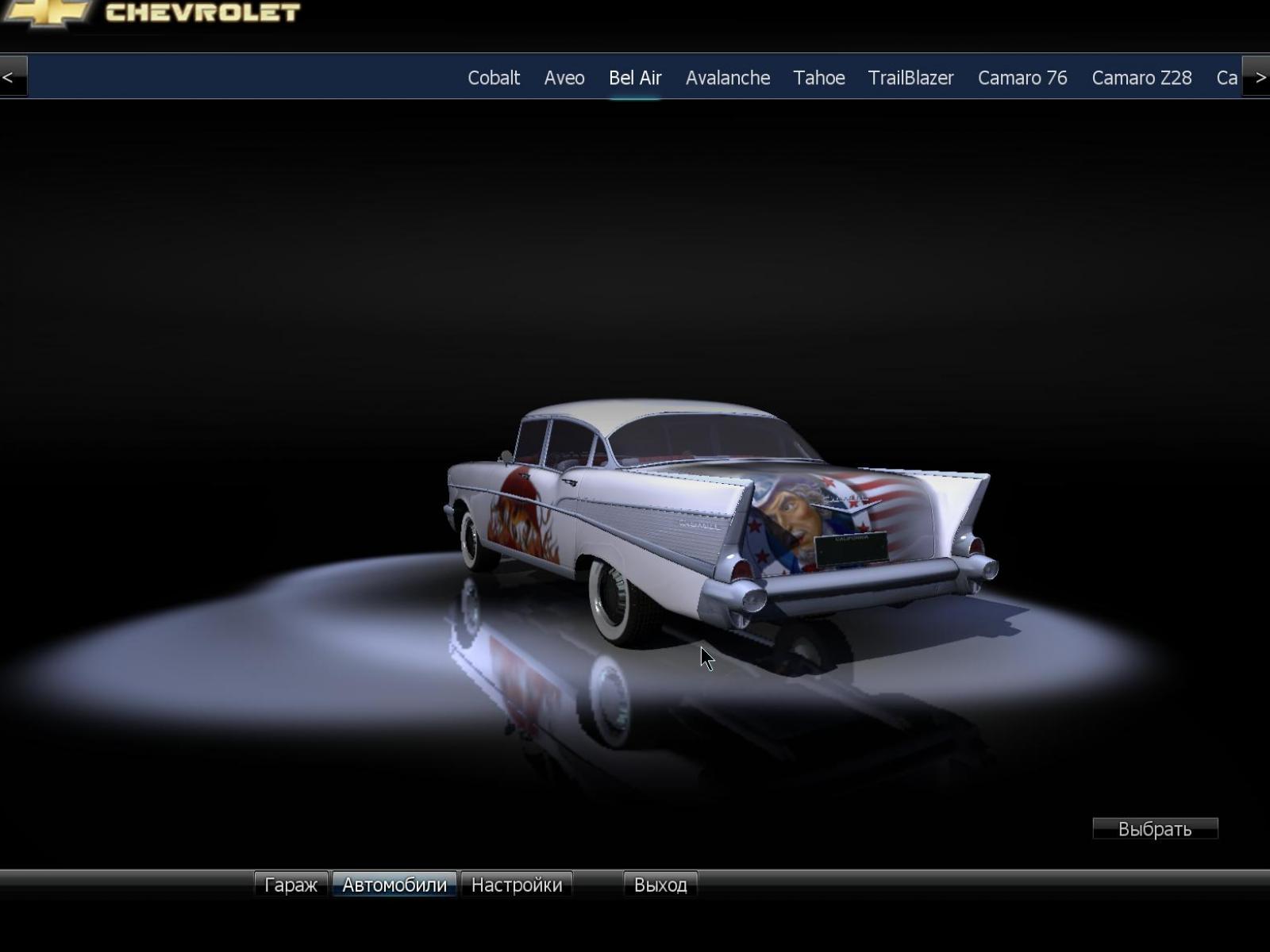This screenshot has width=1270, height=952.
Task: Click the Выход exit button
Action: (660, 885)
